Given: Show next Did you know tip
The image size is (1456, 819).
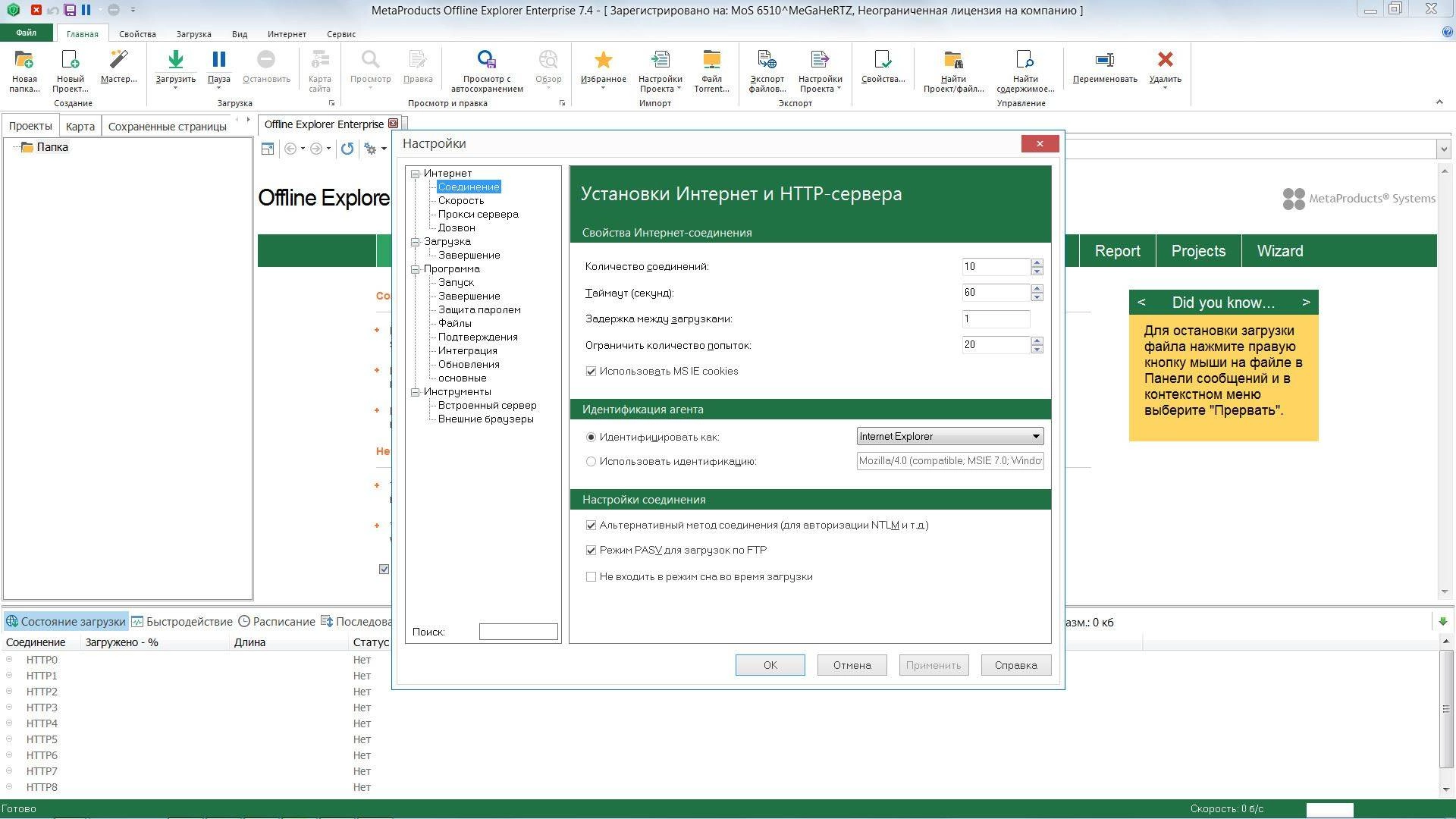Looking at the screenshot, I should pos(1306,302).
